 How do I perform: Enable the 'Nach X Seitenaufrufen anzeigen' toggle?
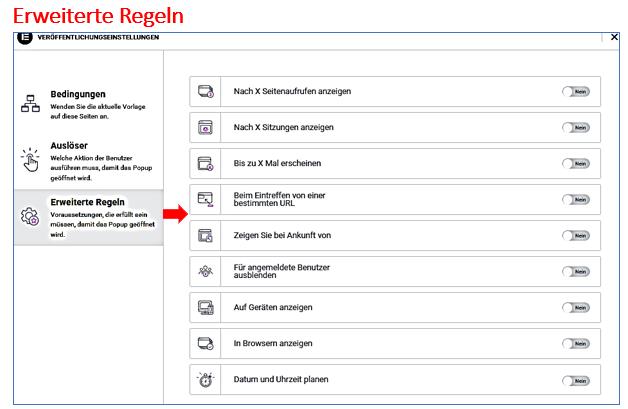[x=576, y=92]
